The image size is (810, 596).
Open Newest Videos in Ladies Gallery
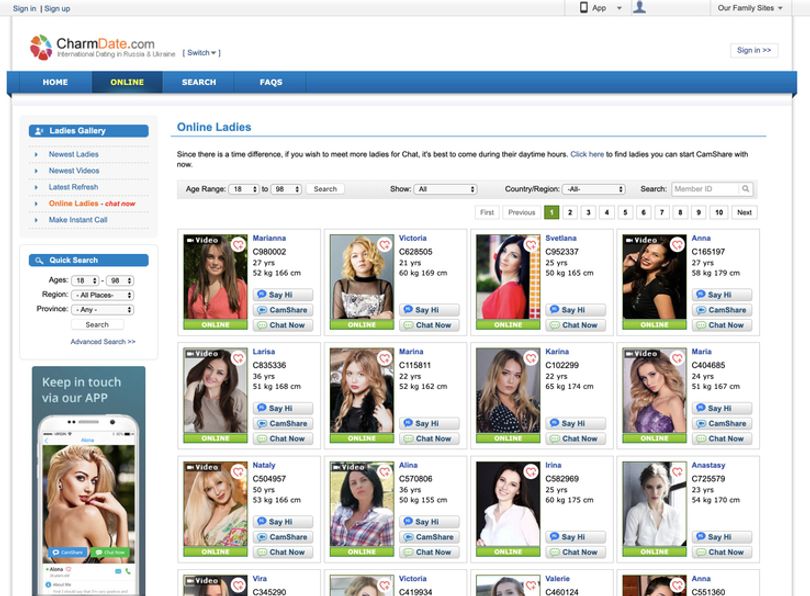74,170
